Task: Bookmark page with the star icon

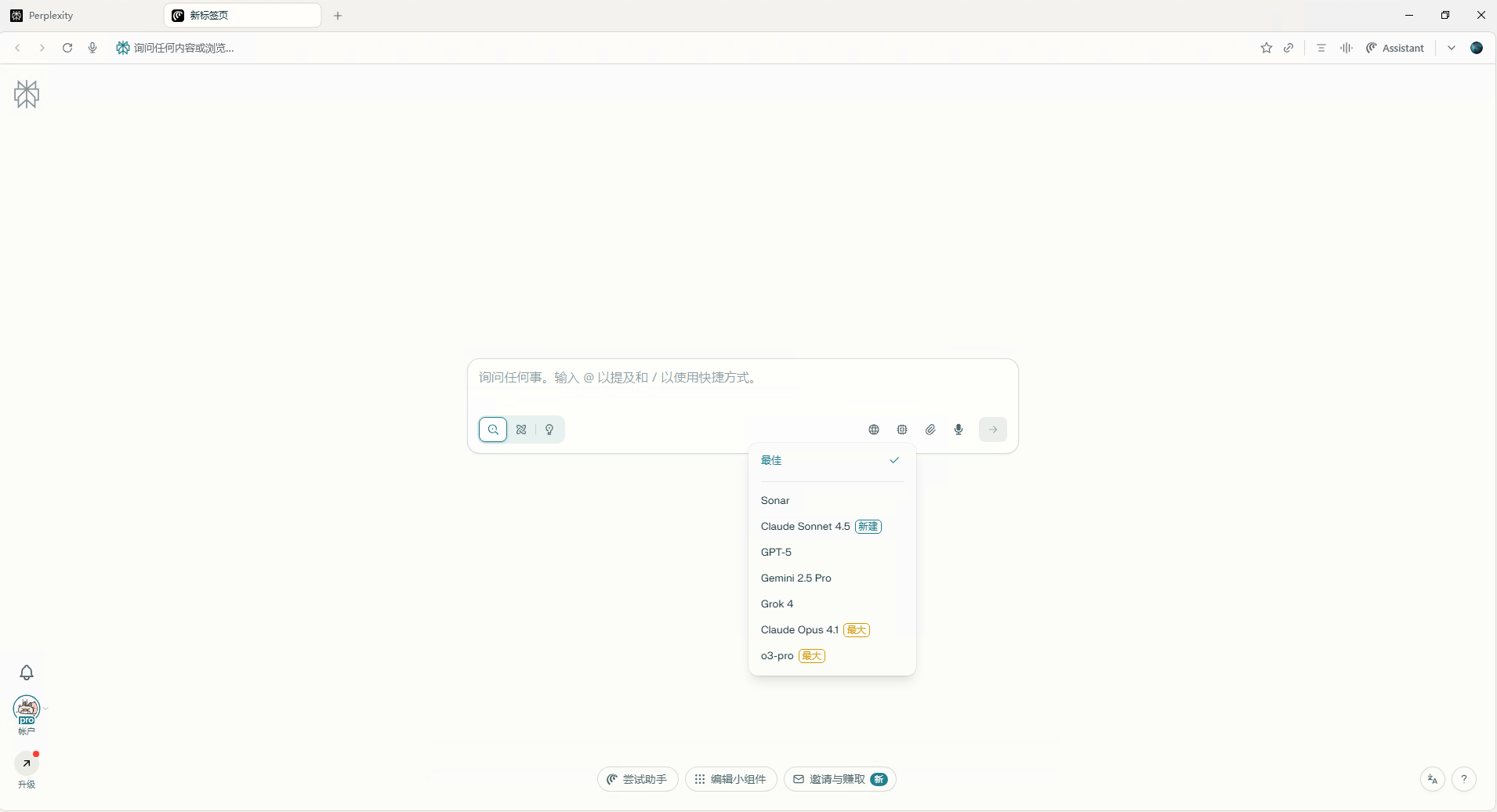Action: [1267, 48]
